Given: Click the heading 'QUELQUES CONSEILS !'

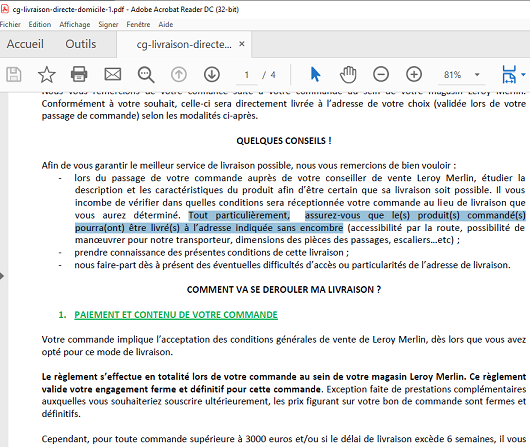Looking at the screenshot, I should pos(284,141).
